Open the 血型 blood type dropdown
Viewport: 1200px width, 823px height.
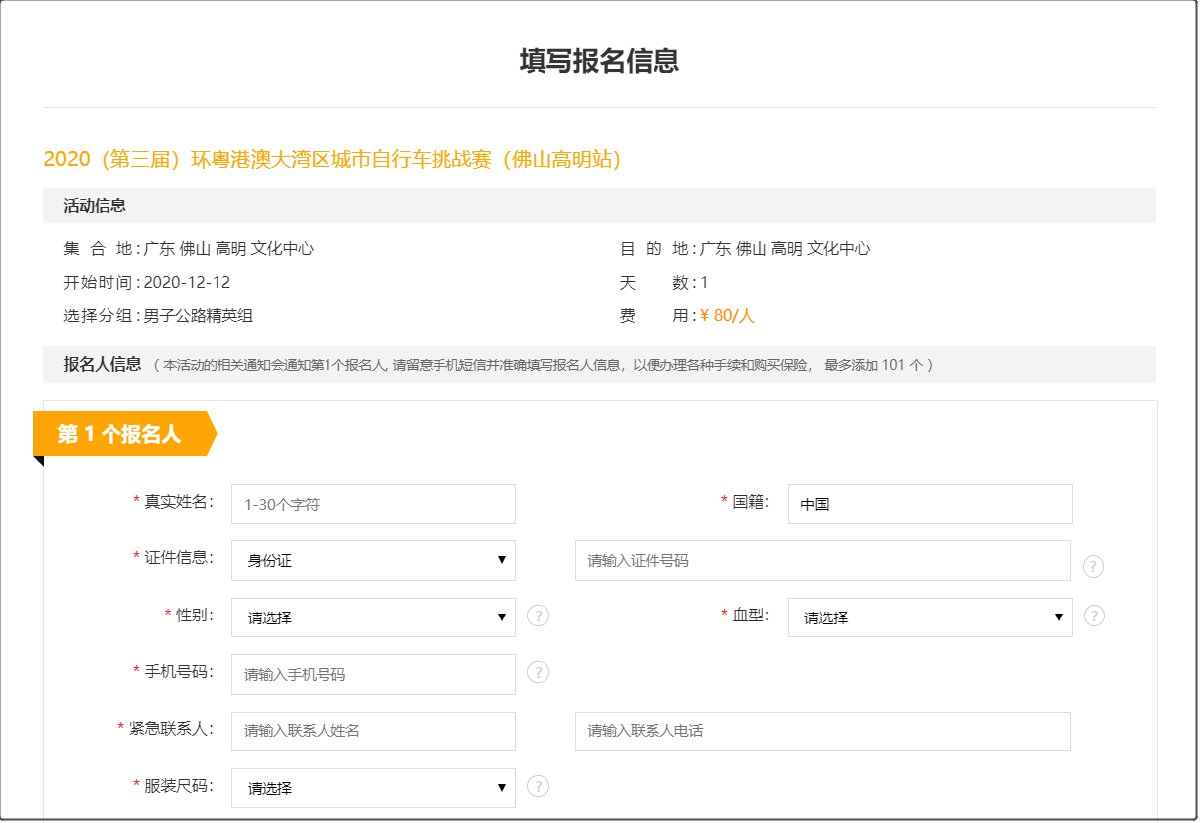929,618
